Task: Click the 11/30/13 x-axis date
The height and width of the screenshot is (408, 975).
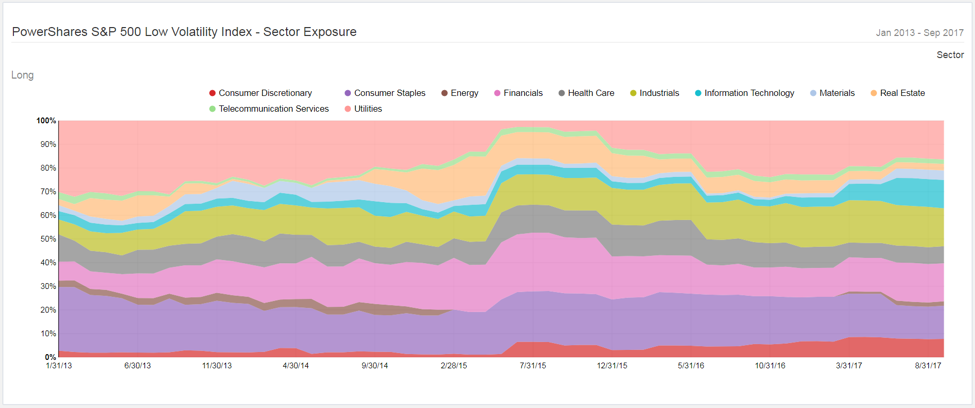Action: [x=218, y=367]
